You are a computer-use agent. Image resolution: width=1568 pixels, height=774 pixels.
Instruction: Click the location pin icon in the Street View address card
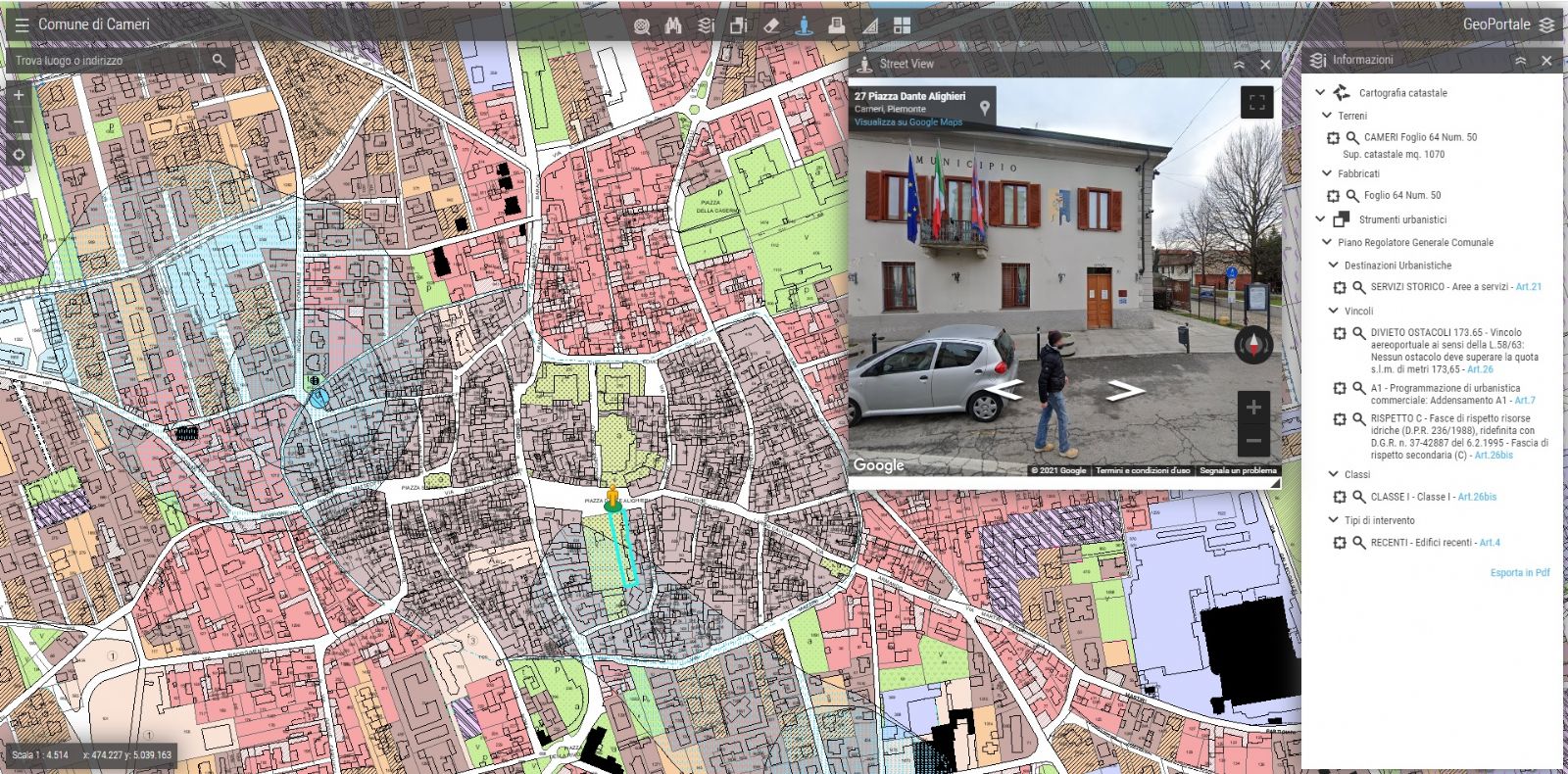pos(984,108)
